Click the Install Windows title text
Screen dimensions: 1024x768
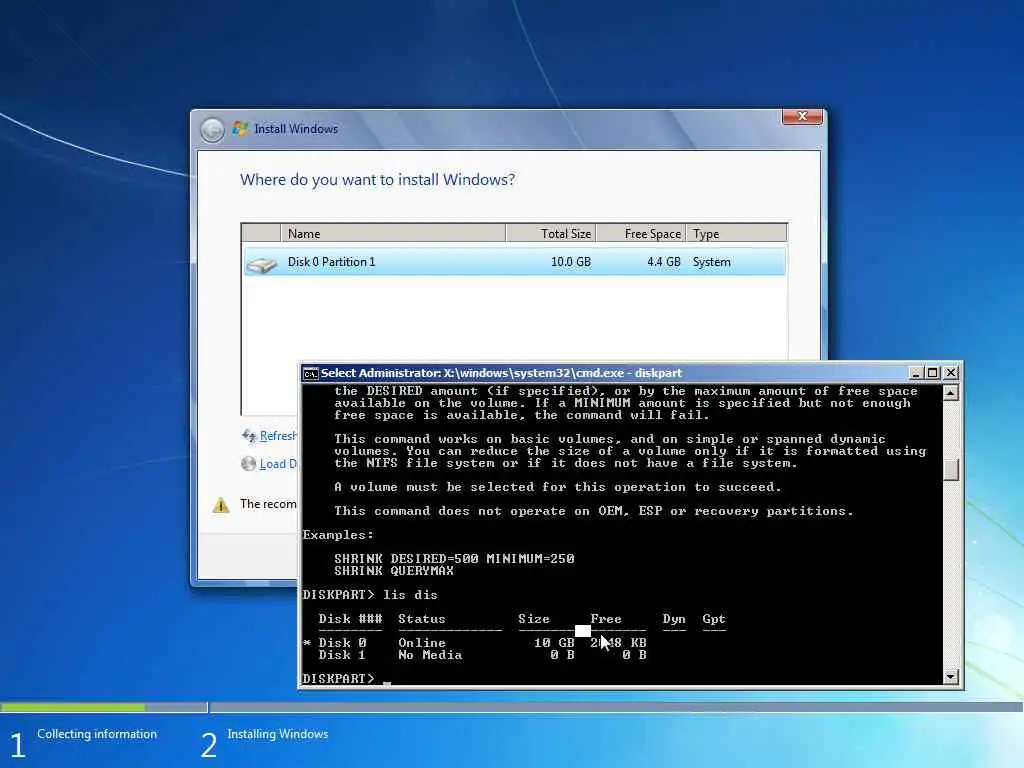pos(296,129)
